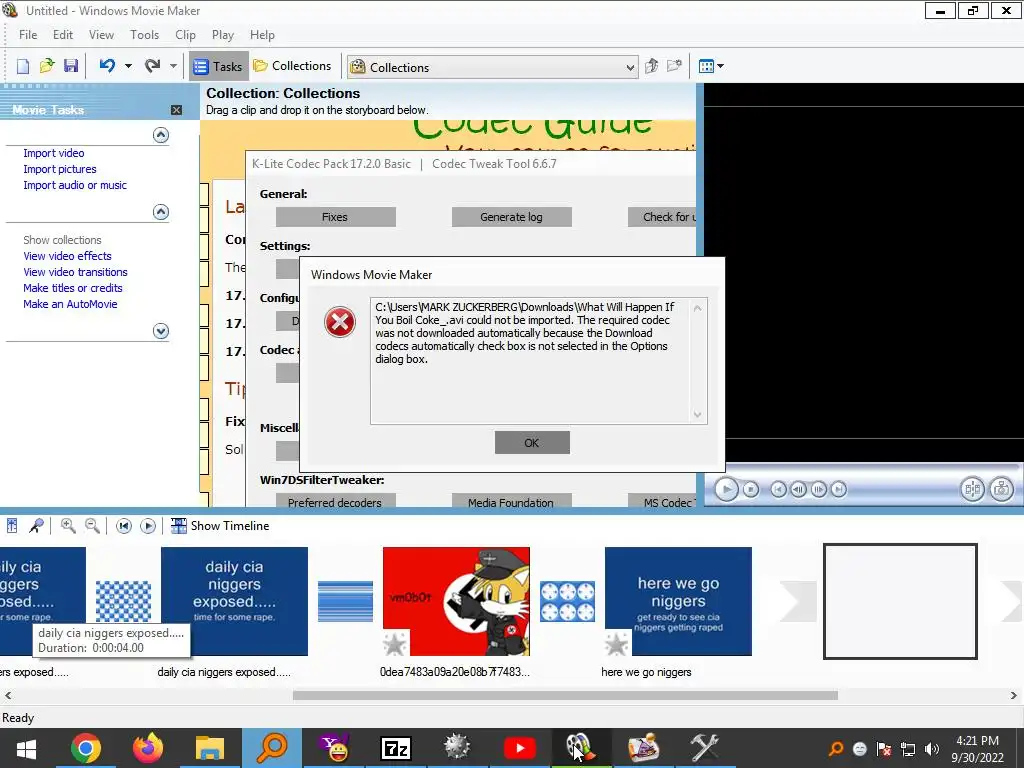The image size is (1024, 768).
Task: Close the Movie Tasks pane
Action: pos(176,110)
